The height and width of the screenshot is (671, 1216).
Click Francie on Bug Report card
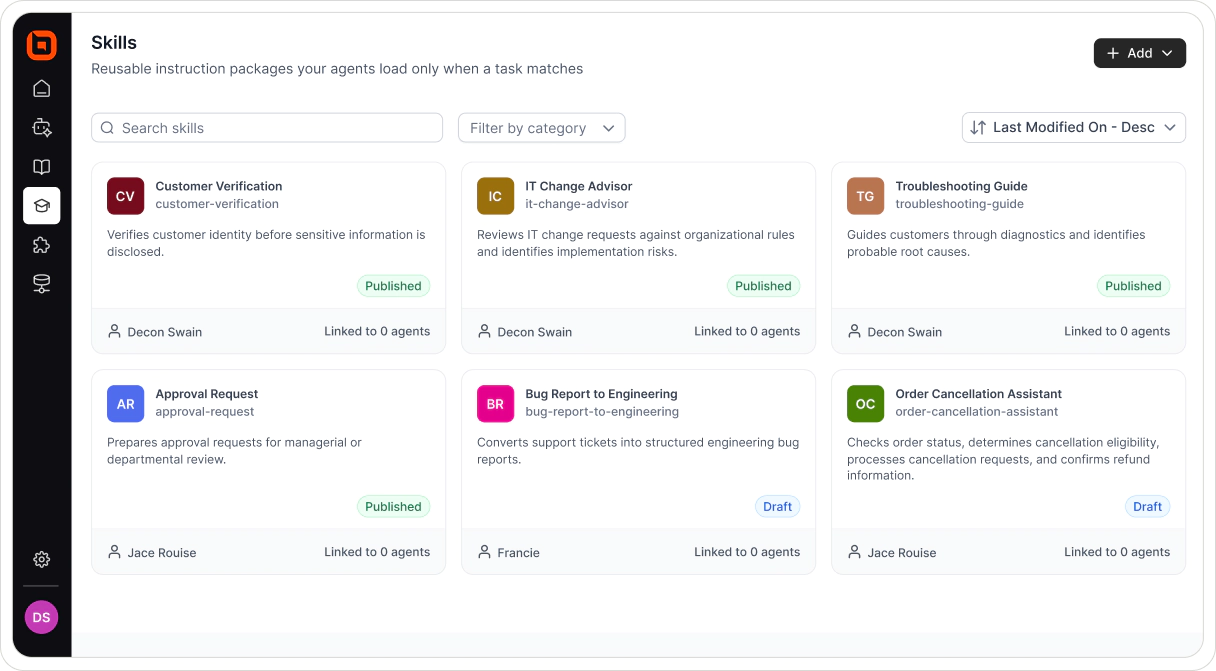[518, 553]
